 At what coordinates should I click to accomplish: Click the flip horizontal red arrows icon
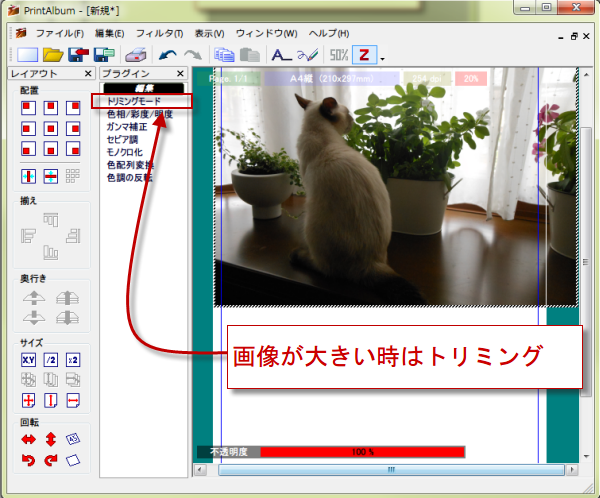tap(28, 438)
